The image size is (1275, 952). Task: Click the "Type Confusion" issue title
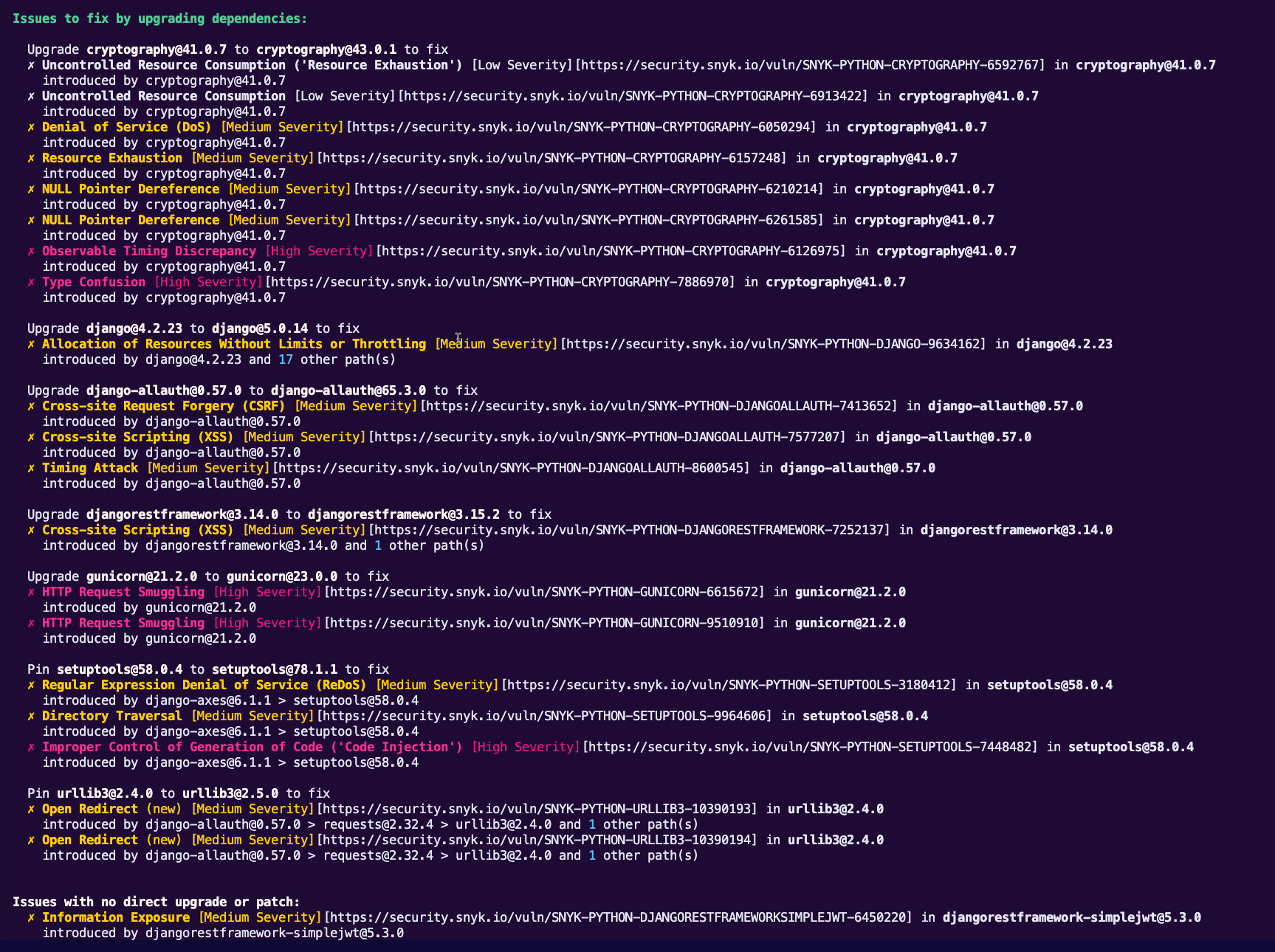coord(94,282)
